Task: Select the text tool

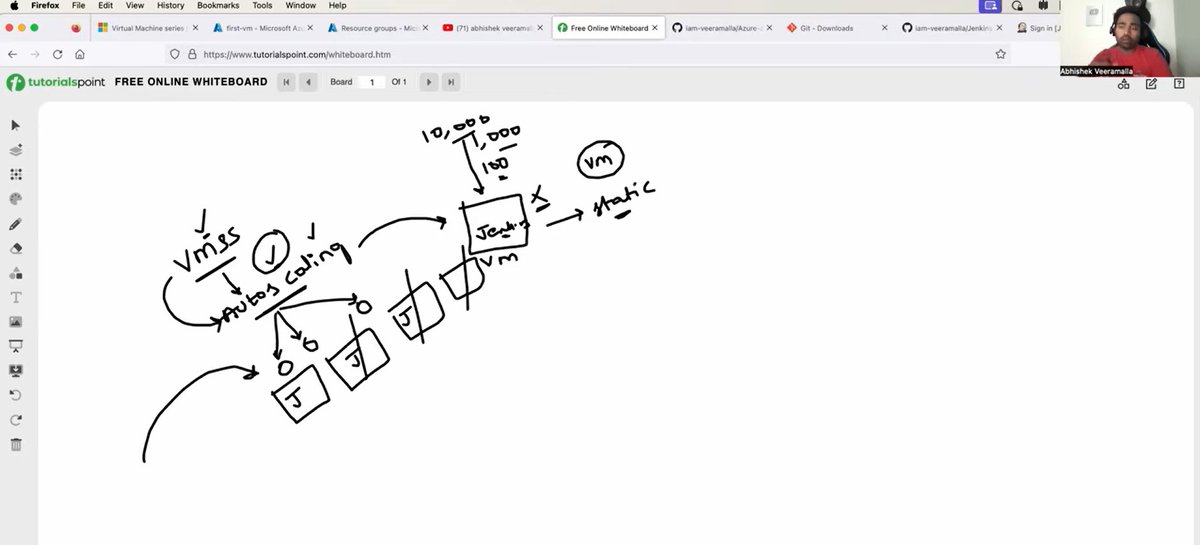Action: pyautogui.click(x=16, y=297)
